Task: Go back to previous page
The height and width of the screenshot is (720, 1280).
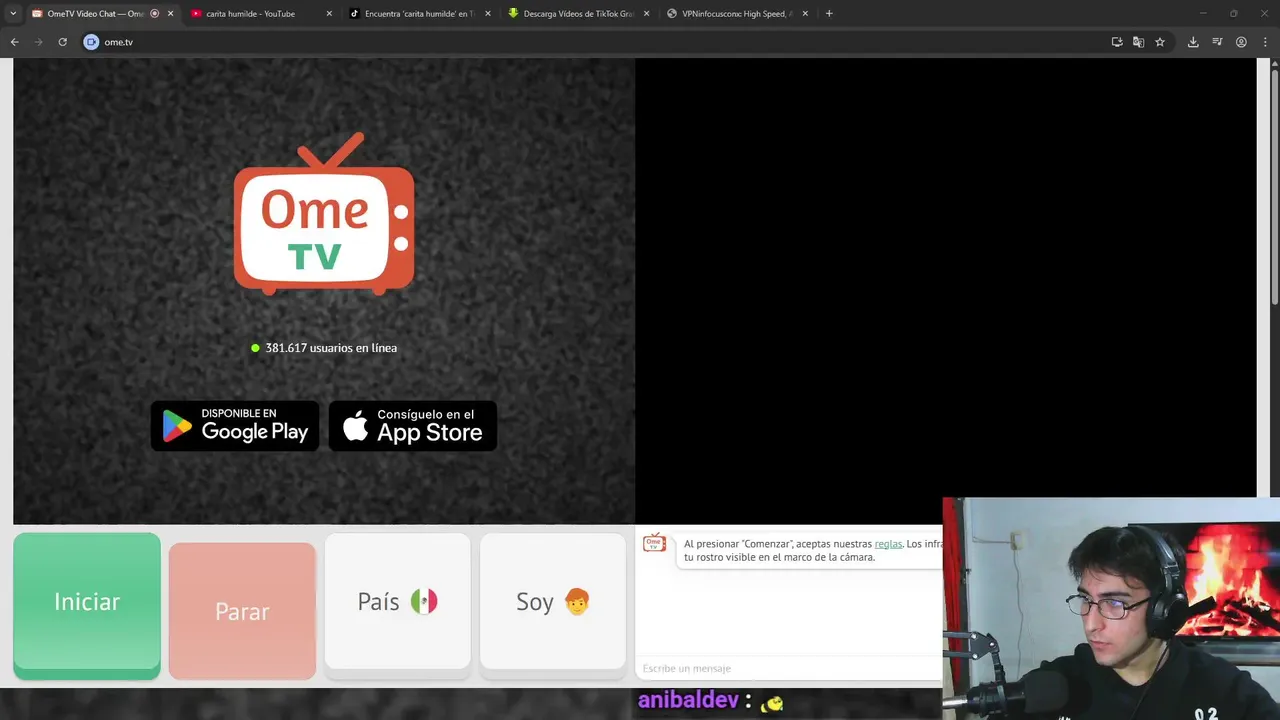Action: [x=14, y=42]
